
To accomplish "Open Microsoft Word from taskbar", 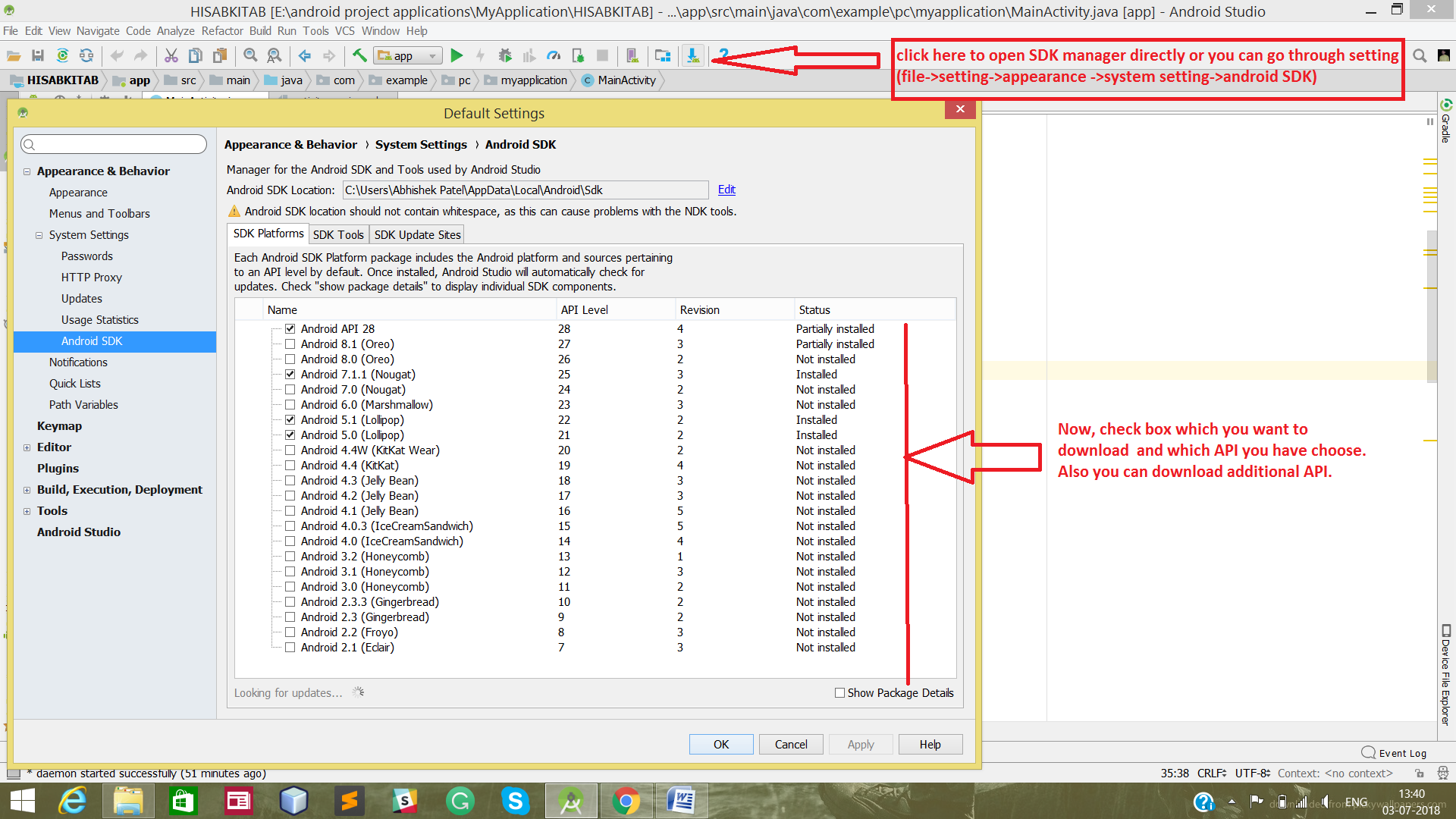I will coord(681,801).
